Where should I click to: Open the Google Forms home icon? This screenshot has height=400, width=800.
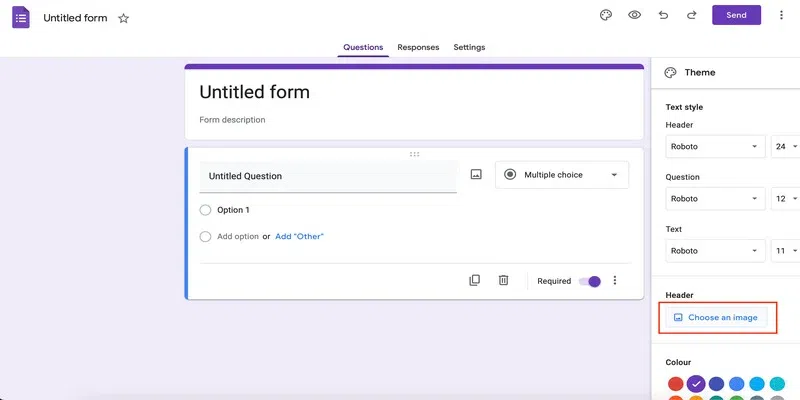pos(21,17)
